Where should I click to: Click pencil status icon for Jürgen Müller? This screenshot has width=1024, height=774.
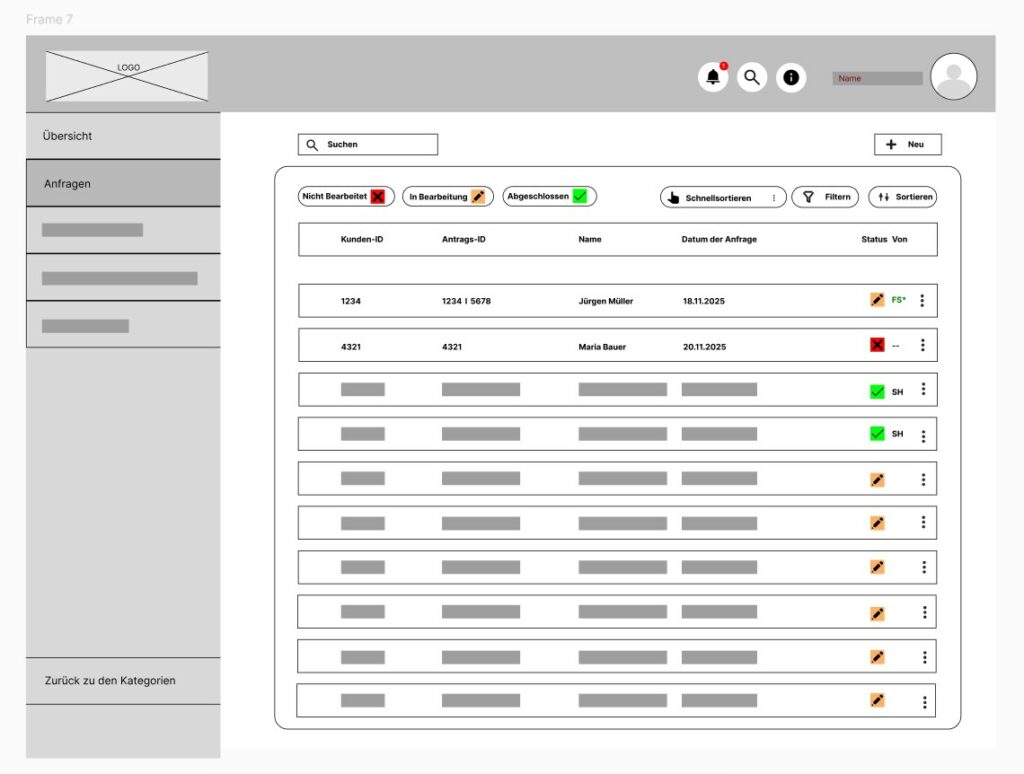tap(877, 300)
